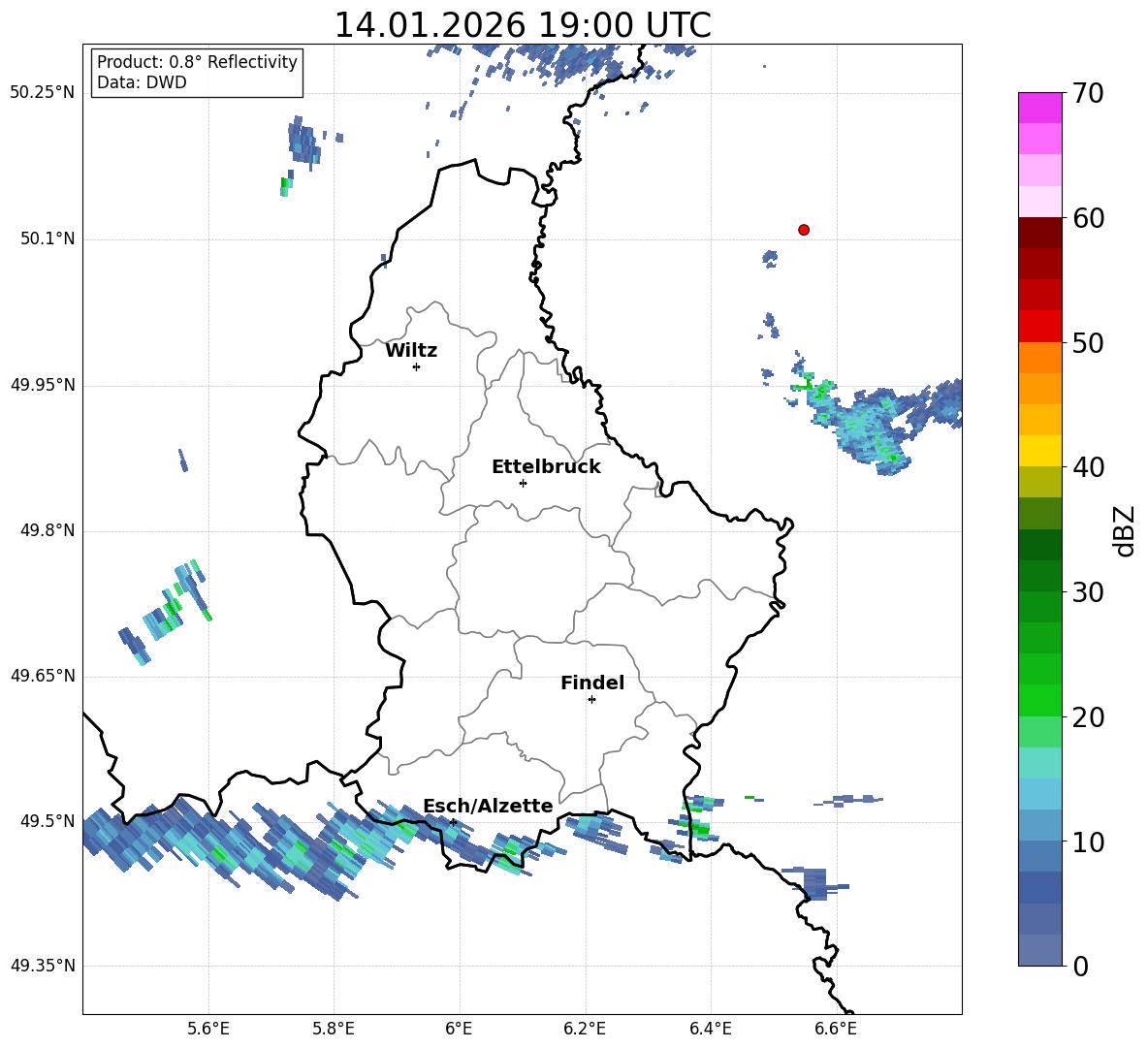Click the Product: 0.8° Reflectivity text
The image size is (1148, 1048).
point(197,61)
